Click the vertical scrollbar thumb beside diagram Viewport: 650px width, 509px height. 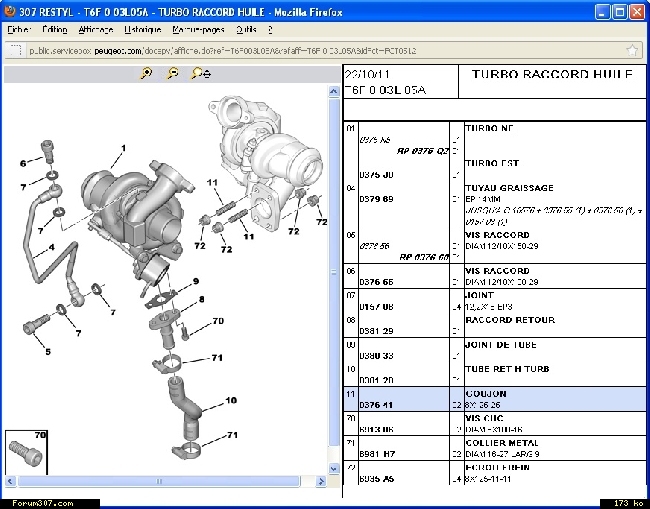click(x=334, y=272)
